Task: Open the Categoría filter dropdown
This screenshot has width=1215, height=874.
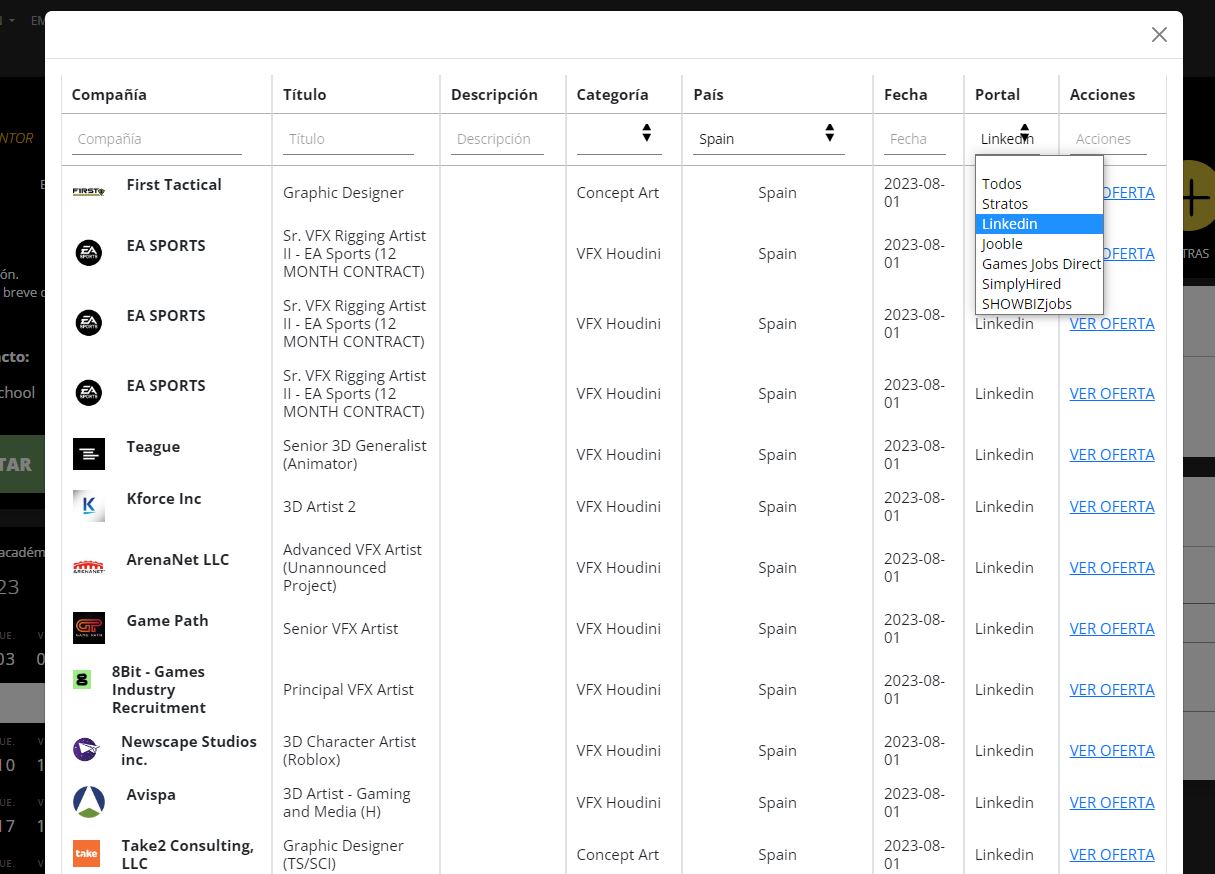Action: pyautogui.click(x=619, y=138)
